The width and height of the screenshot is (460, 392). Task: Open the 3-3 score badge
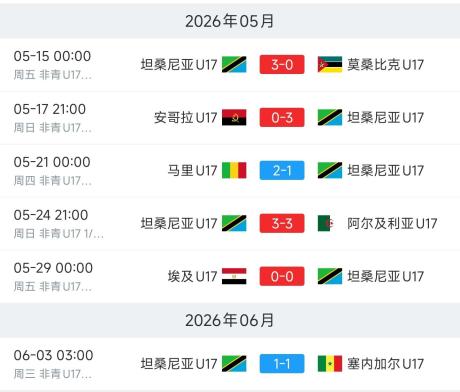tap(282, 223)
